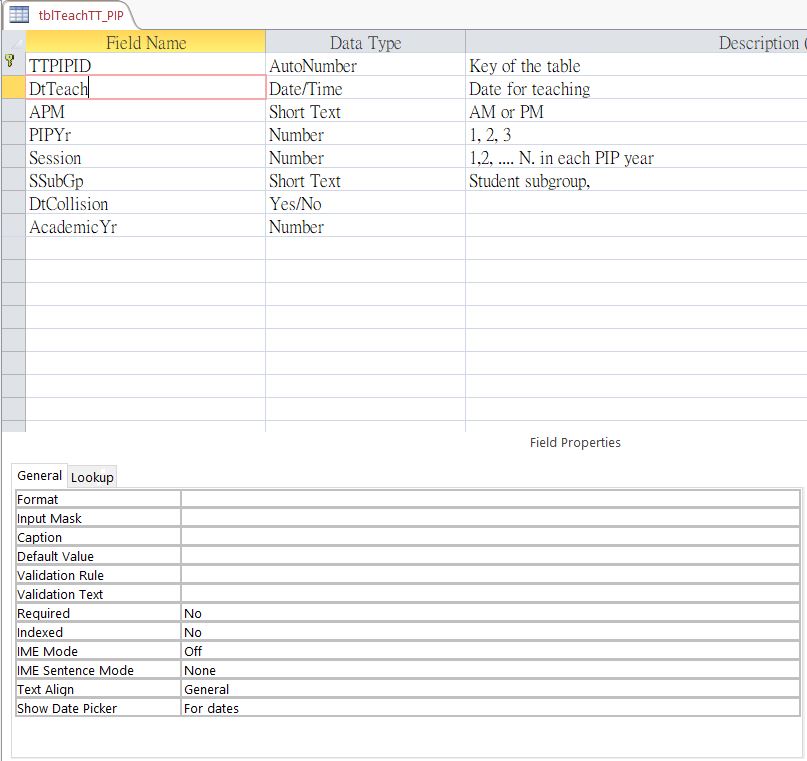Open the AutoNumber data type cell

click(365, 65)
